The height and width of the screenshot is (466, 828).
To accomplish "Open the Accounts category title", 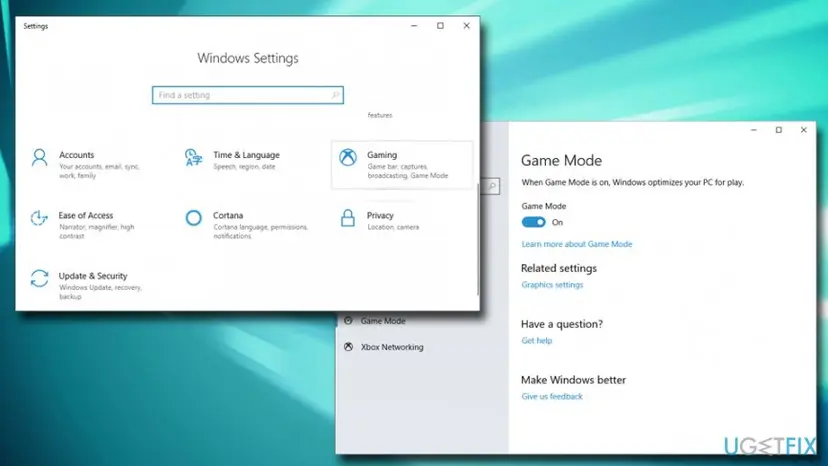I will click(77, 155).
